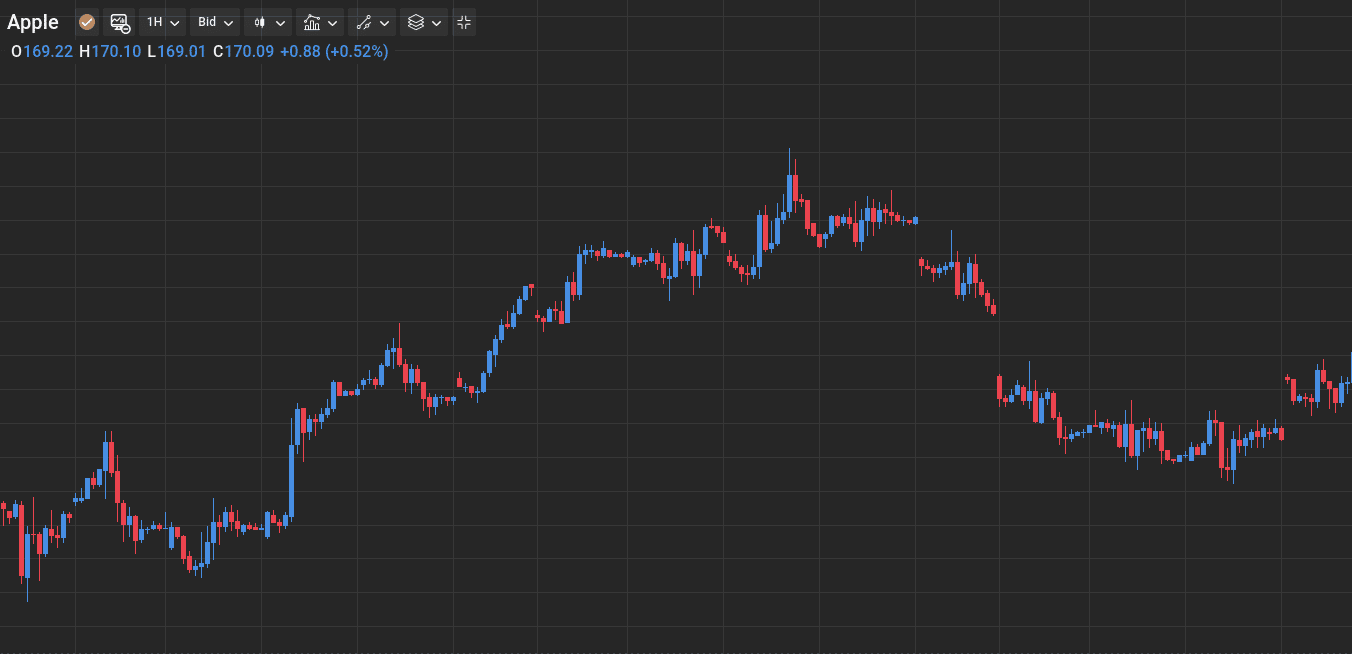1352x654 pixels.
Task: Click the Apple symbol name
Action: tap(33, 22)
